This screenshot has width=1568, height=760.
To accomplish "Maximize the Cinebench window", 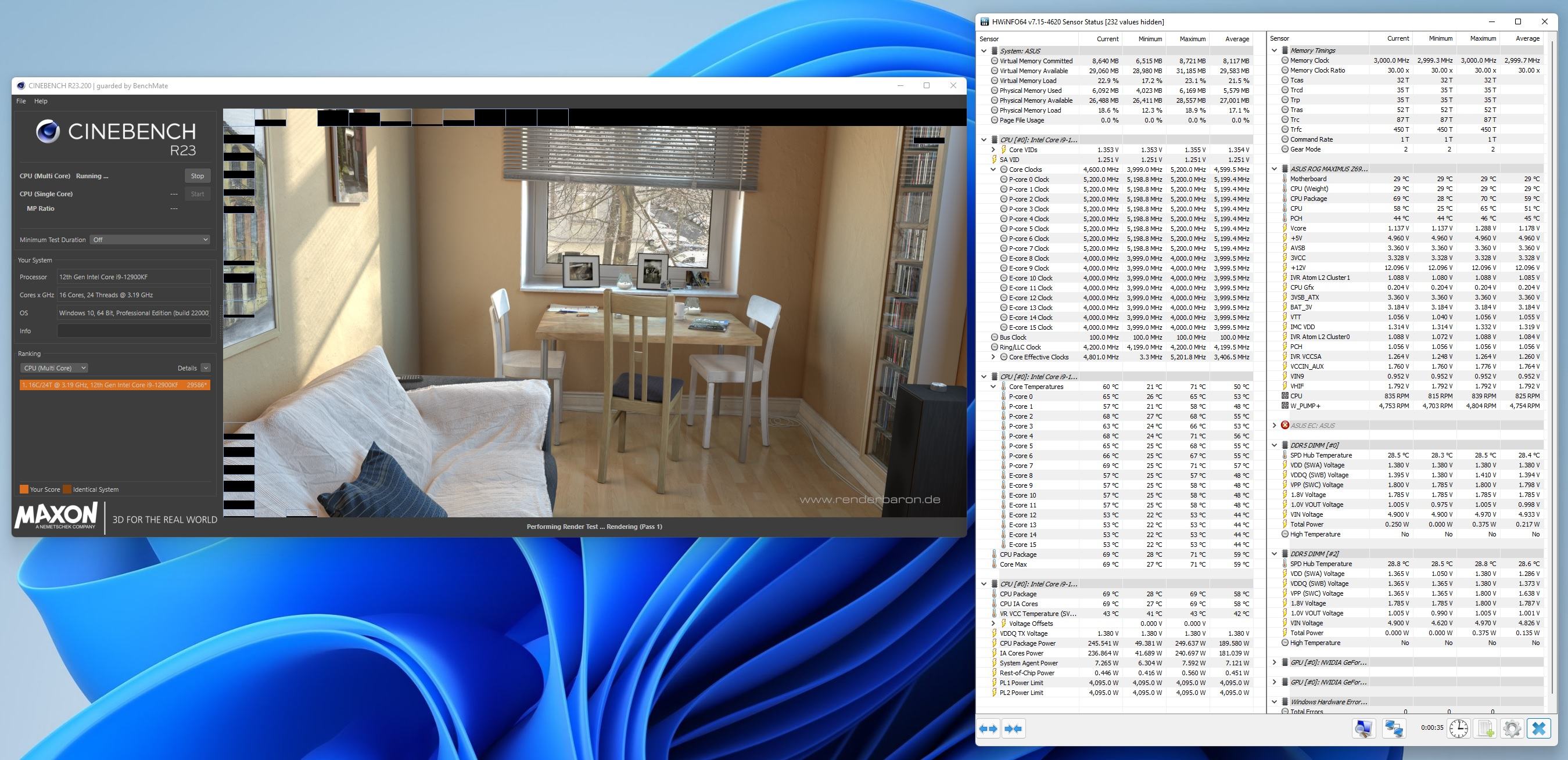I will [x=927, y=86].
